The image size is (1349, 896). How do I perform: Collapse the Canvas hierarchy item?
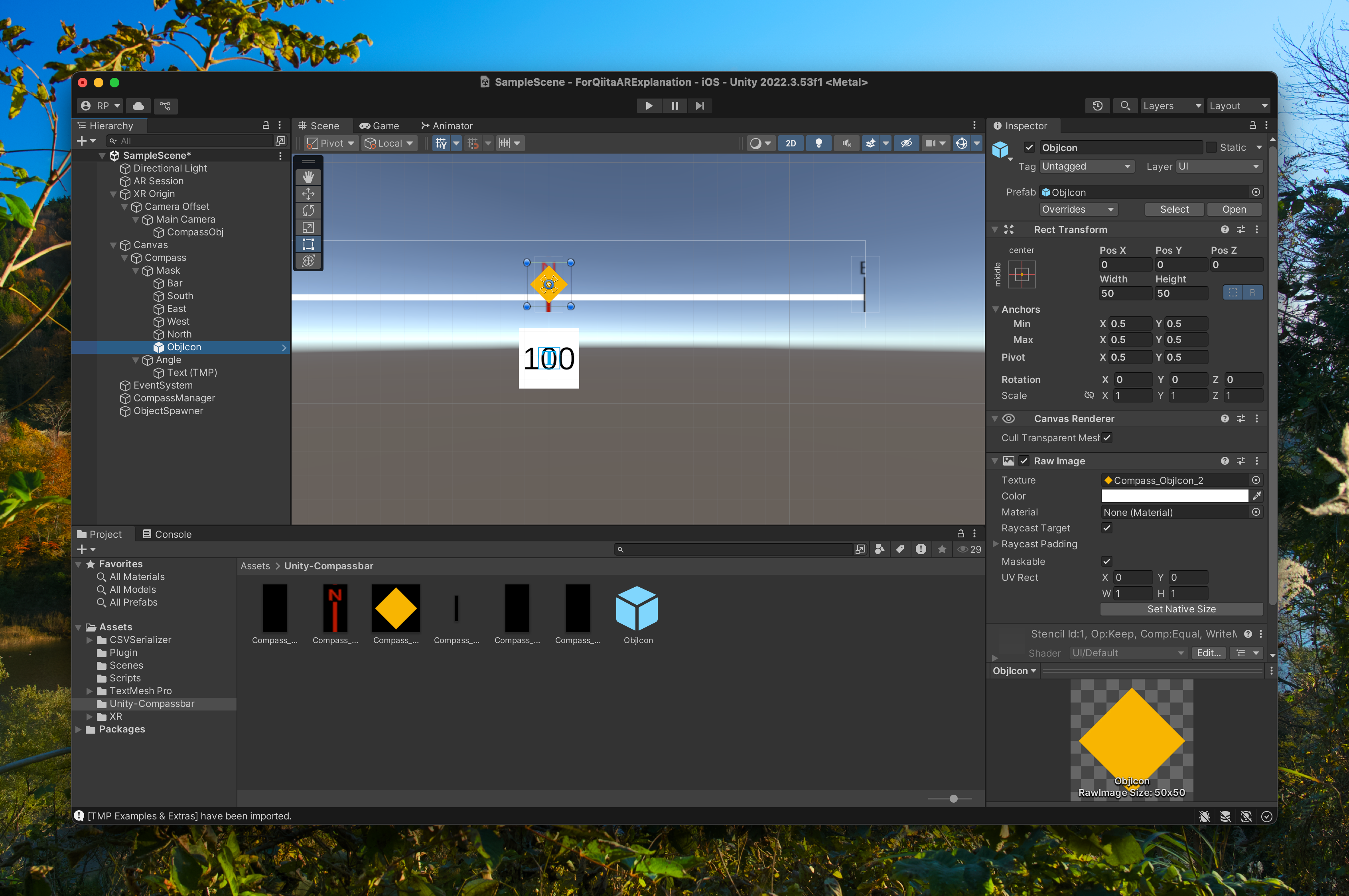point(113,245)
